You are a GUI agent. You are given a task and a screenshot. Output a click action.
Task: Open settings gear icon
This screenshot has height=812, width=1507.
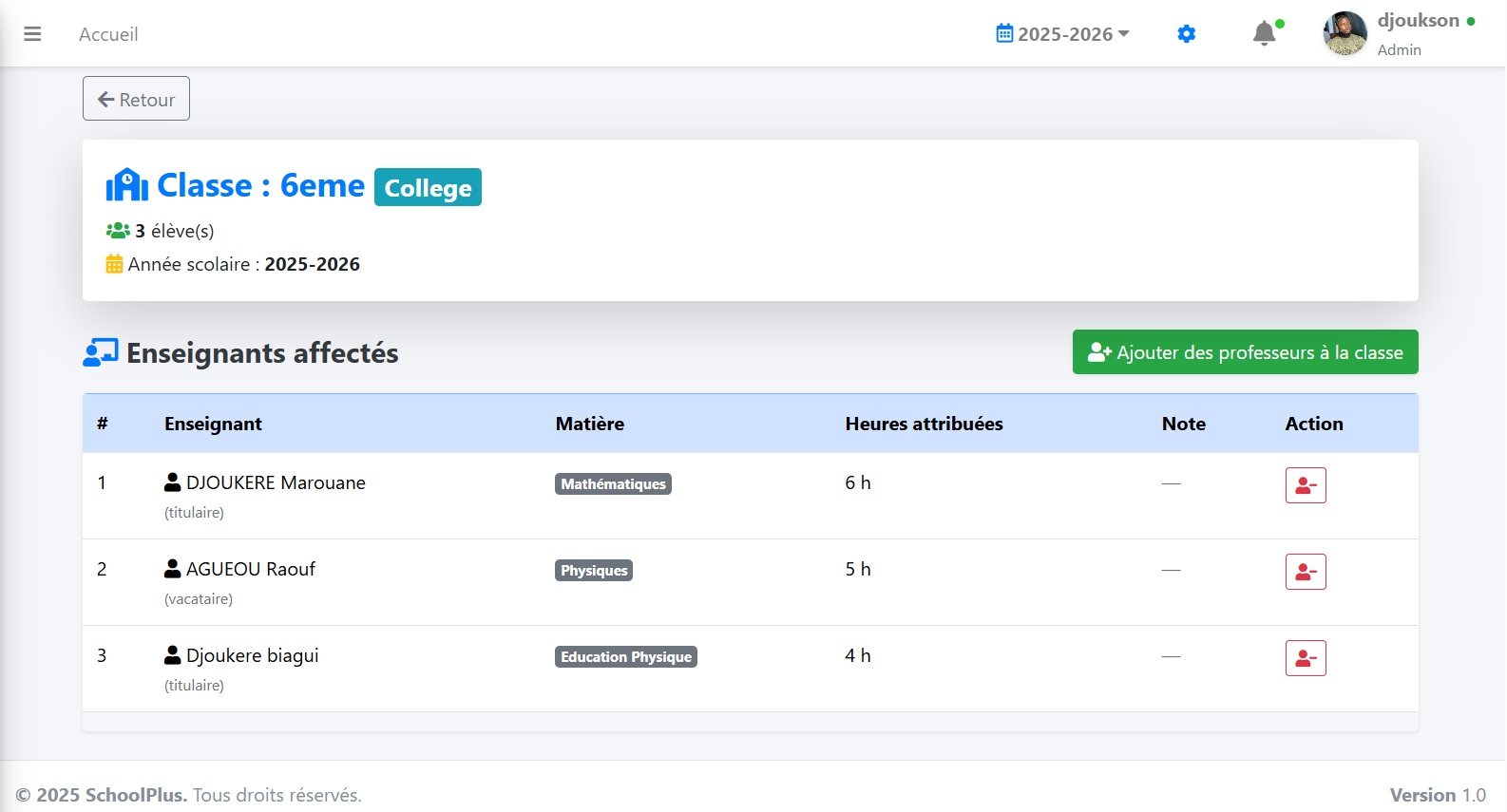coord(1187,34)
